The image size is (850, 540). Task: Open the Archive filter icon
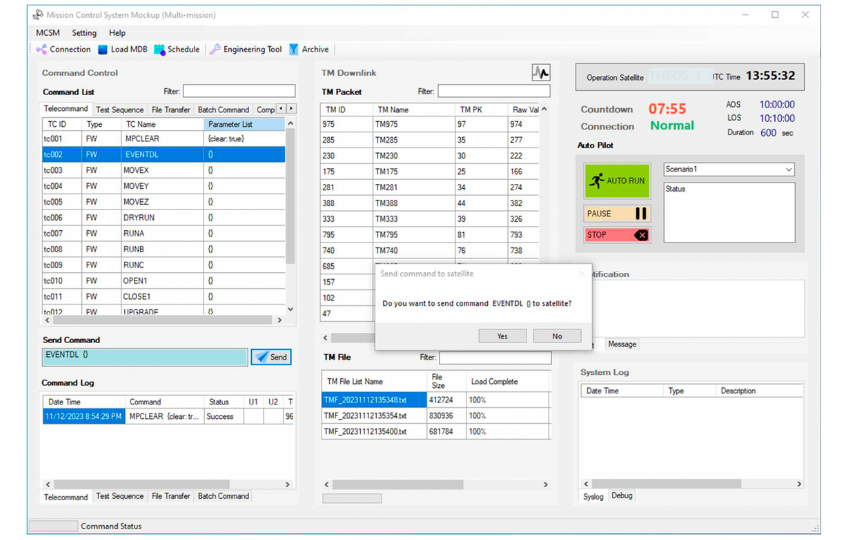pos(294,49)
